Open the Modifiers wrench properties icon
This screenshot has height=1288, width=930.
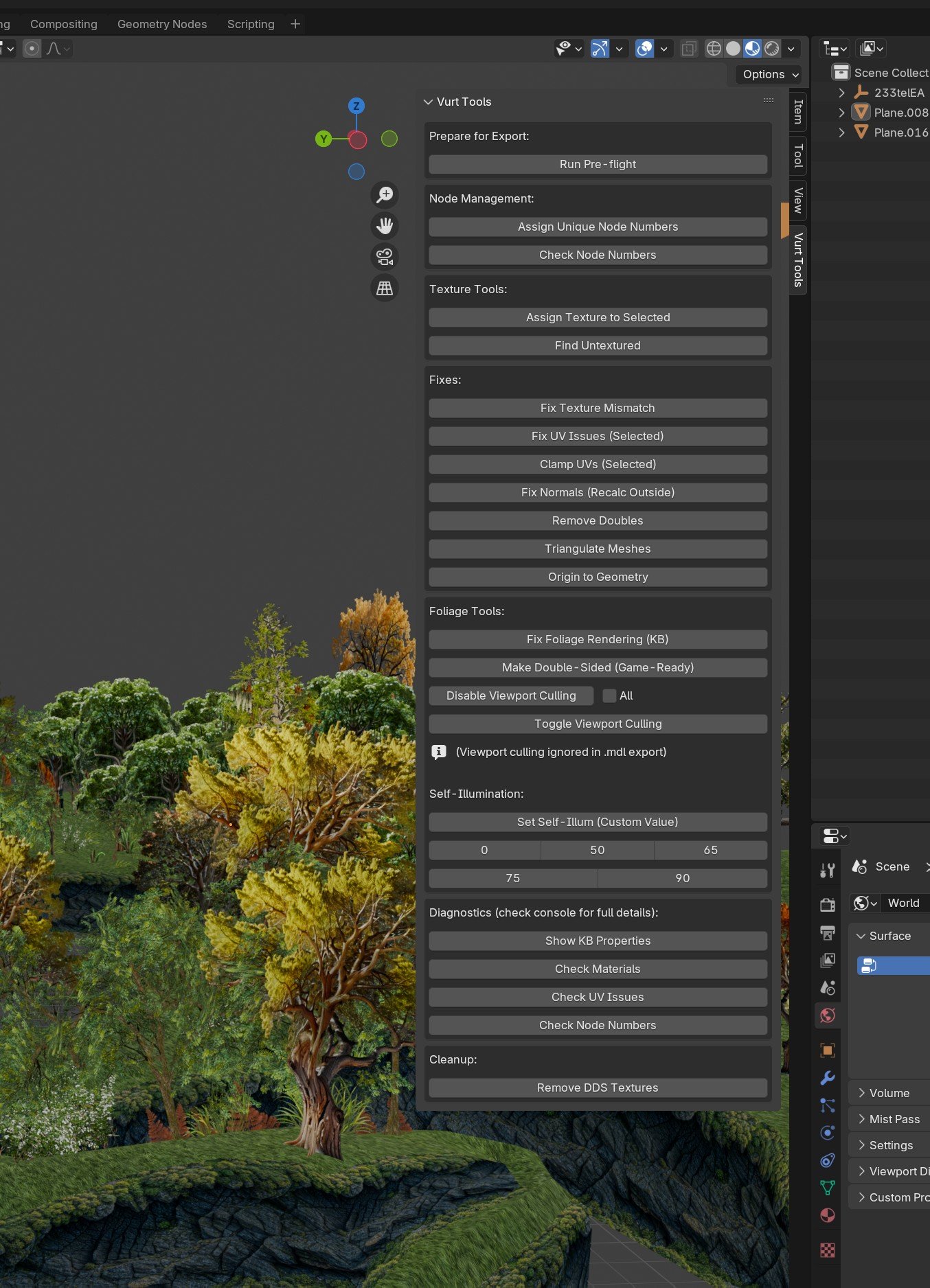[828, 1078]
